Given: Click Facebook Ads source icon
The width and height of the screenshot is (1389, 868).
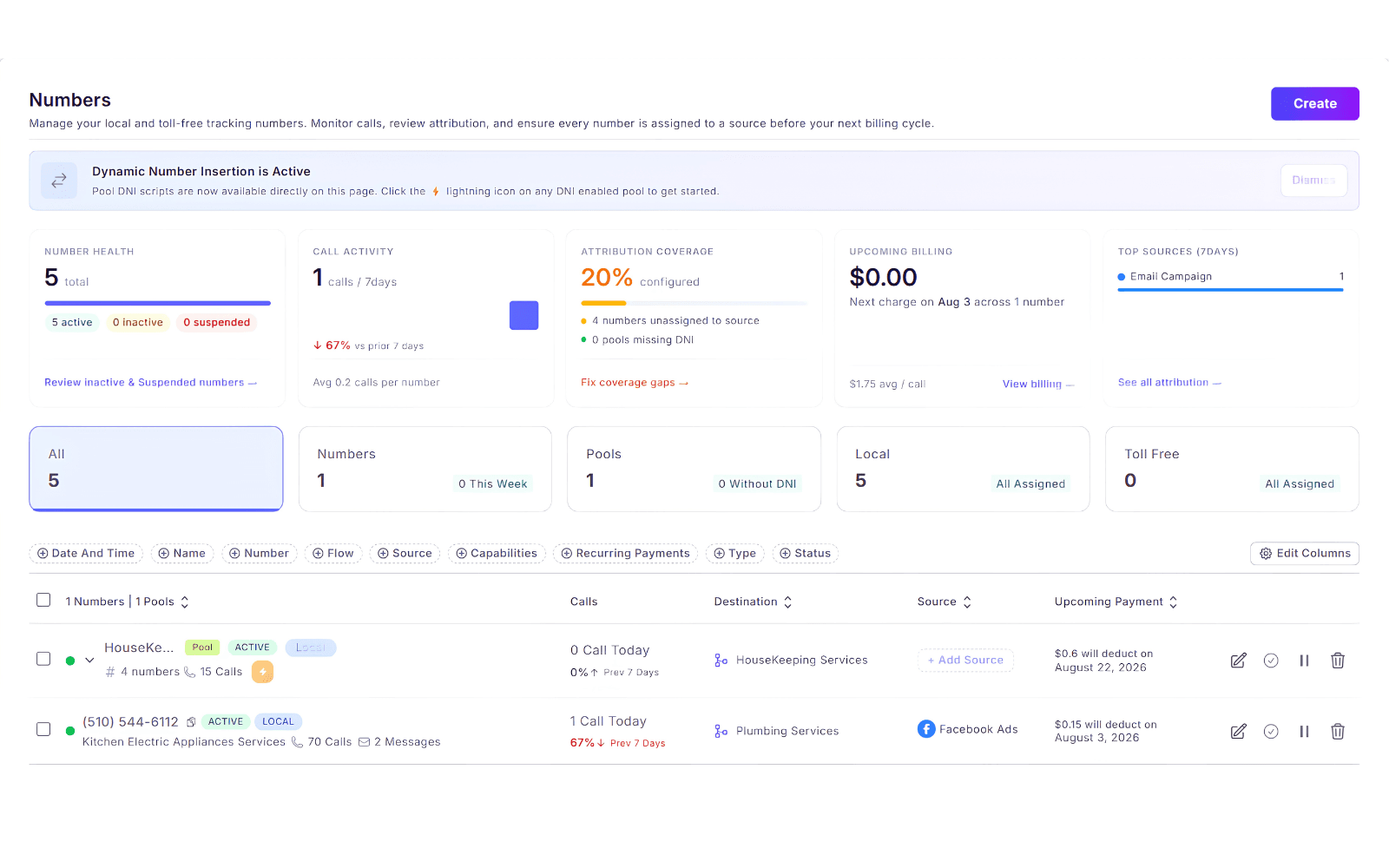Looking at the screenshot, I should click(926, 729).
